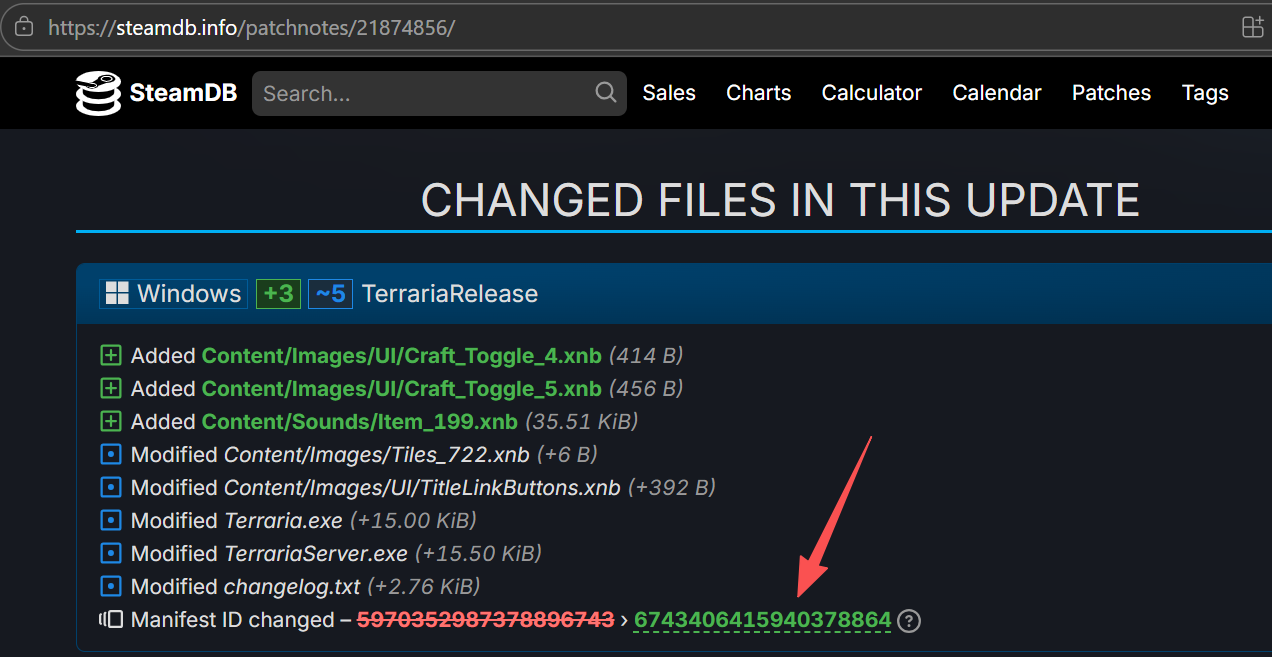The image size is (1272, 657).
Task: Click the help question mark next to manifest ID
Action: [x=908, y=621]
